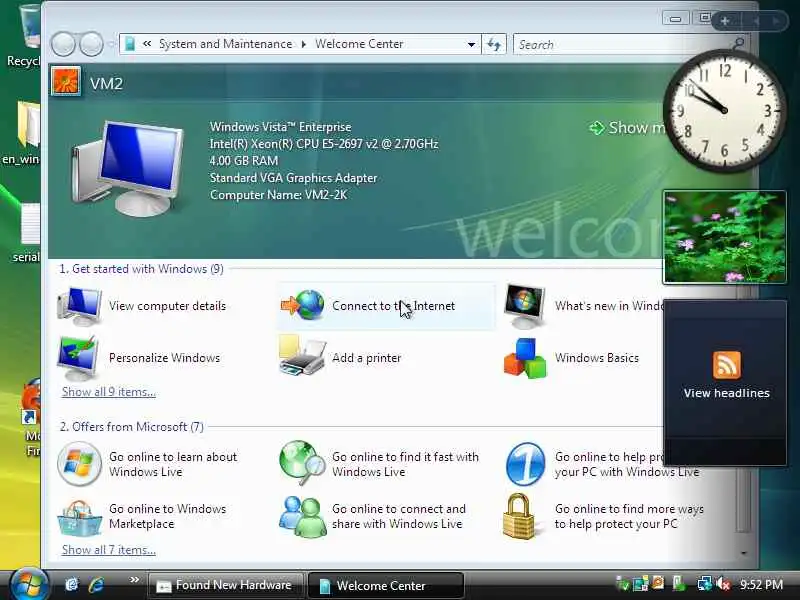The height and width of the screenshot is (600, 800).
Task: Open recent pages dropdown arrow
Action: tap(111, 44)
